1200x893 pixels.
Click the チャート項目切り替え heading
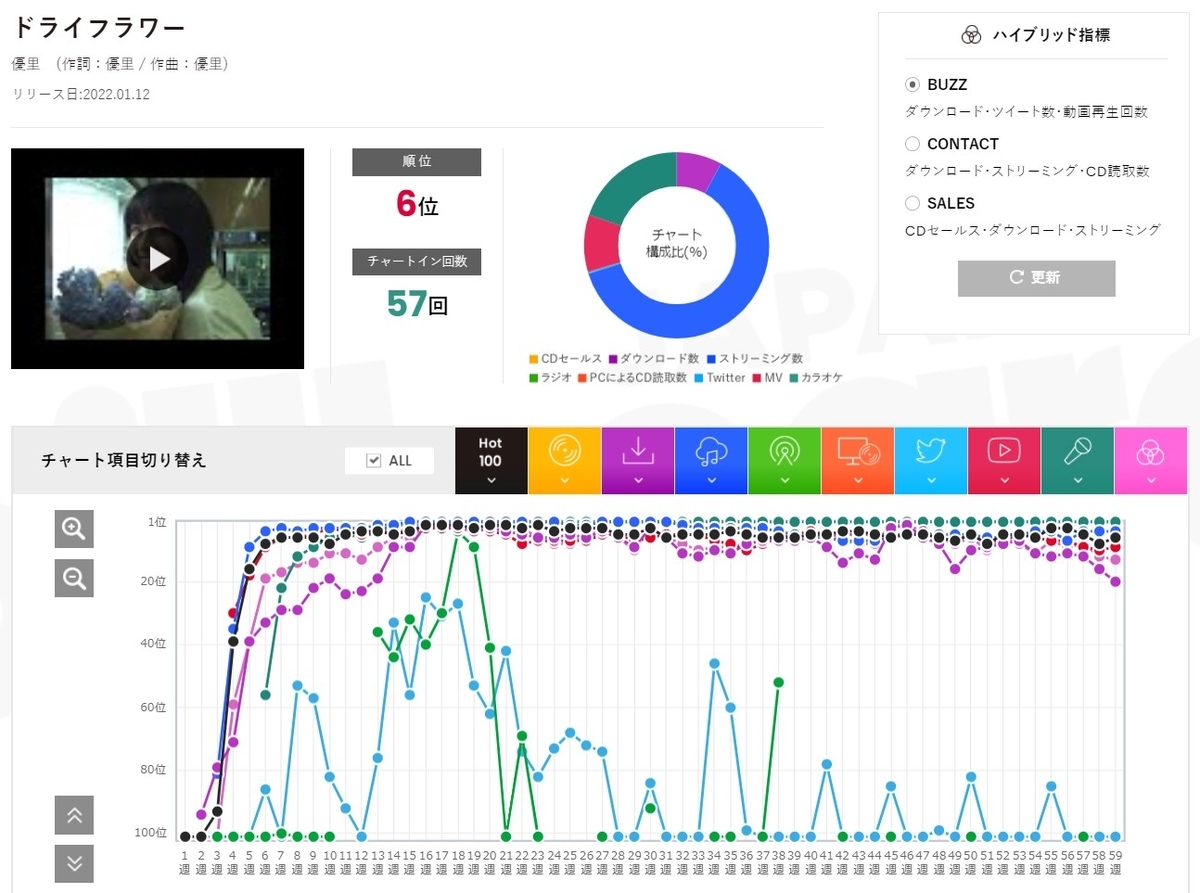point(124,460)
